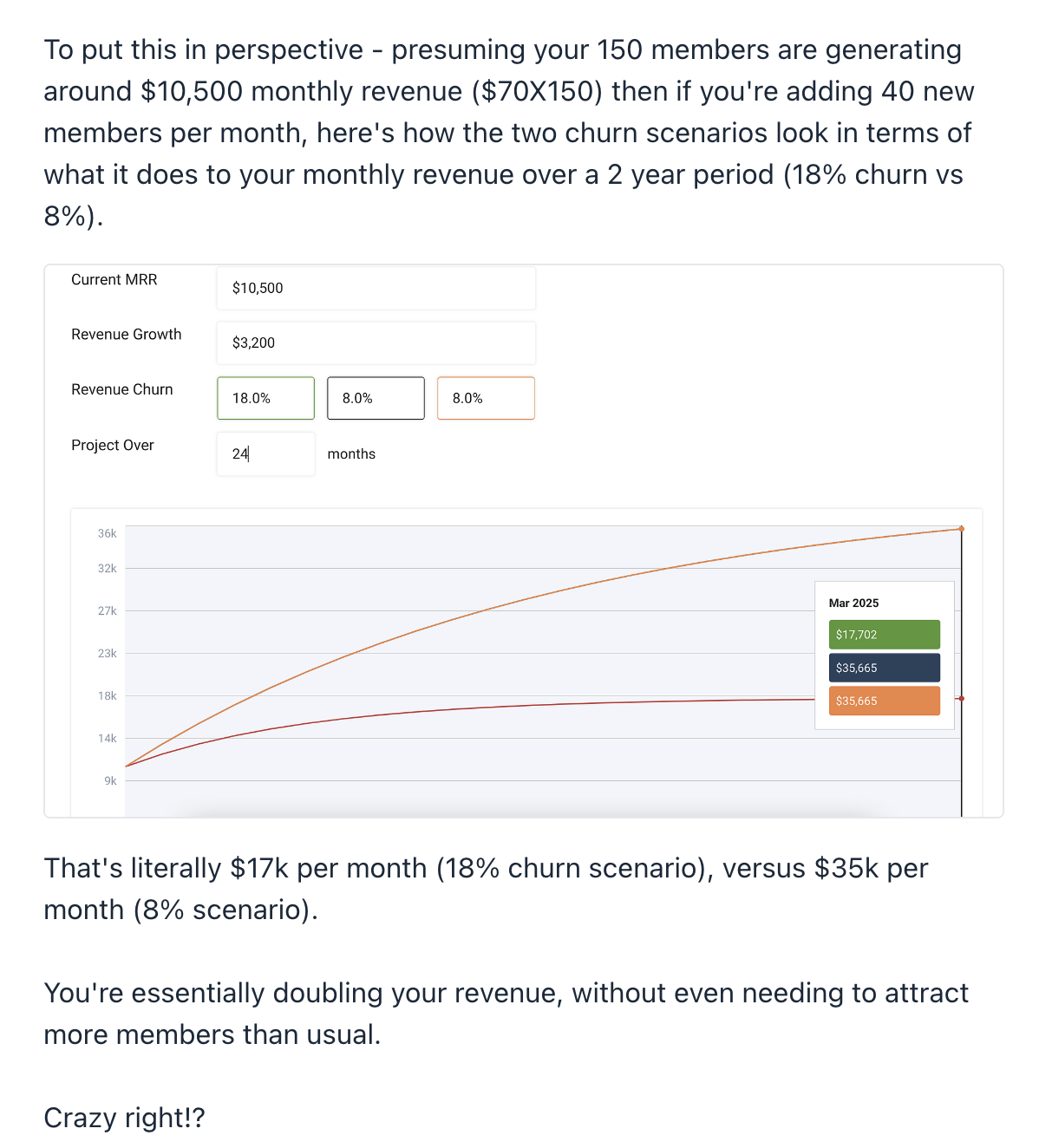Screen dimensions: 1039x1148
Task: Click the Current MRR input field
Action: point(376,288)
